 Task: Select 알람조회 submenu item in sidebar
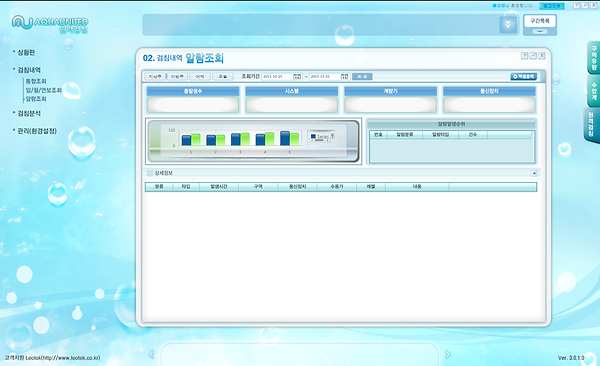(36, 99)
